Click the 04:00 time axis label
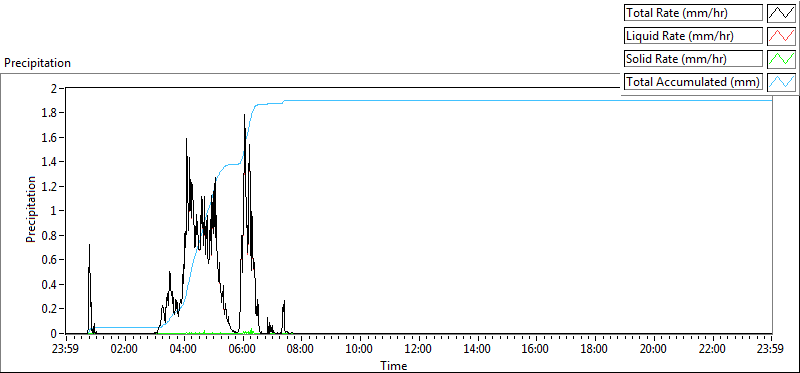The width and height of the screenshot is (800, 373). coord(184,349)
